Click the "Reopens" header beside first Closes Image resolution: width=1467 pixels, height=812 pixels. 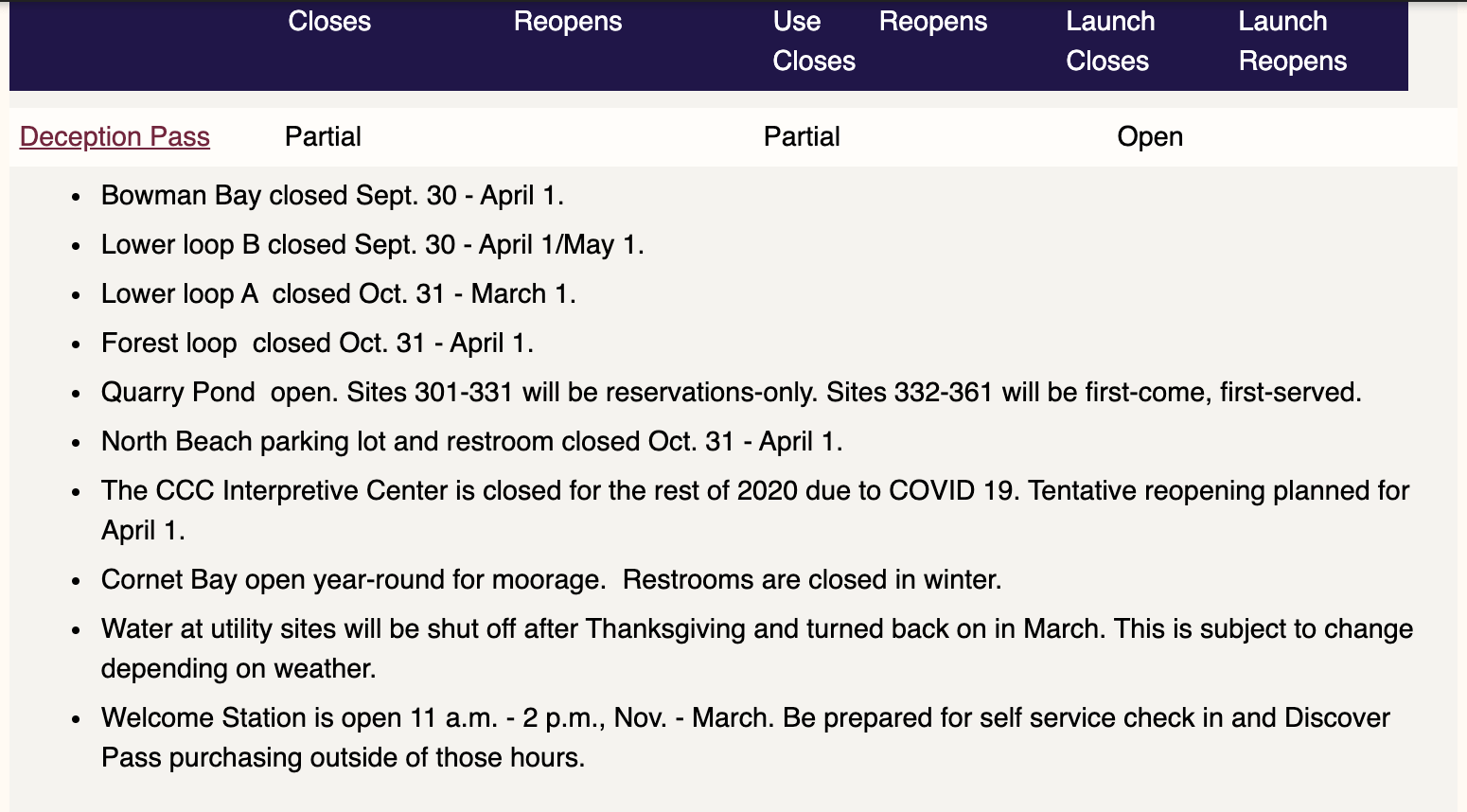[568, 22]
